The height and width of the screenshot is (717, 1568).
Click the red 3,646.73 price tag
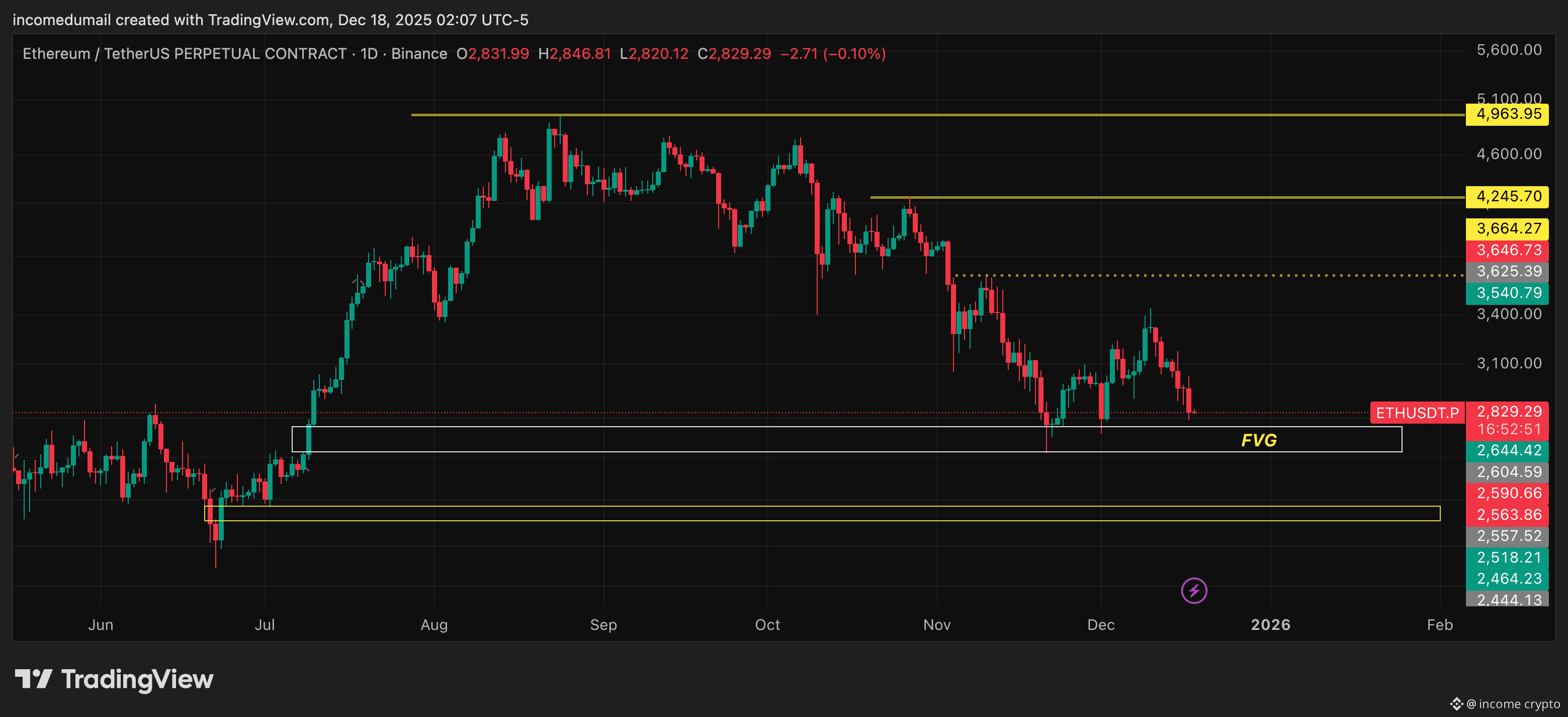pyautogui.click(x=1508, y=251)
